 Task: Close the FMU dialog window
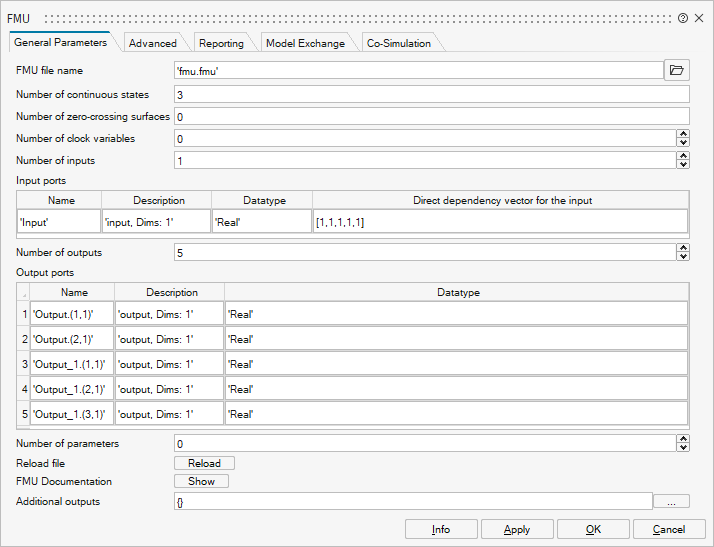700,19
